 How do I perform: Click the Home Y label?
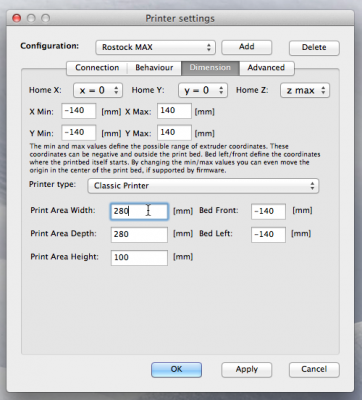point(148,90)
